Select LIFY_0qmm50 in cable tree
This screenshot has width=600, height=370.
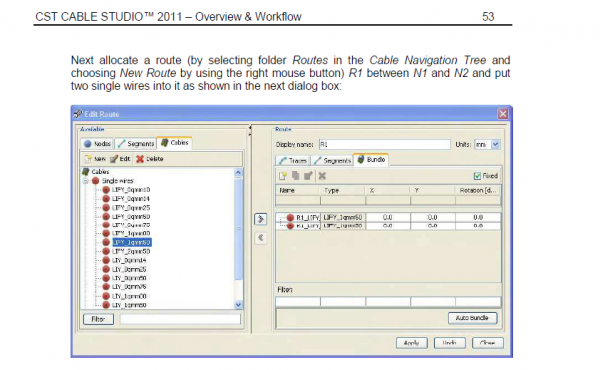[131, 217]
